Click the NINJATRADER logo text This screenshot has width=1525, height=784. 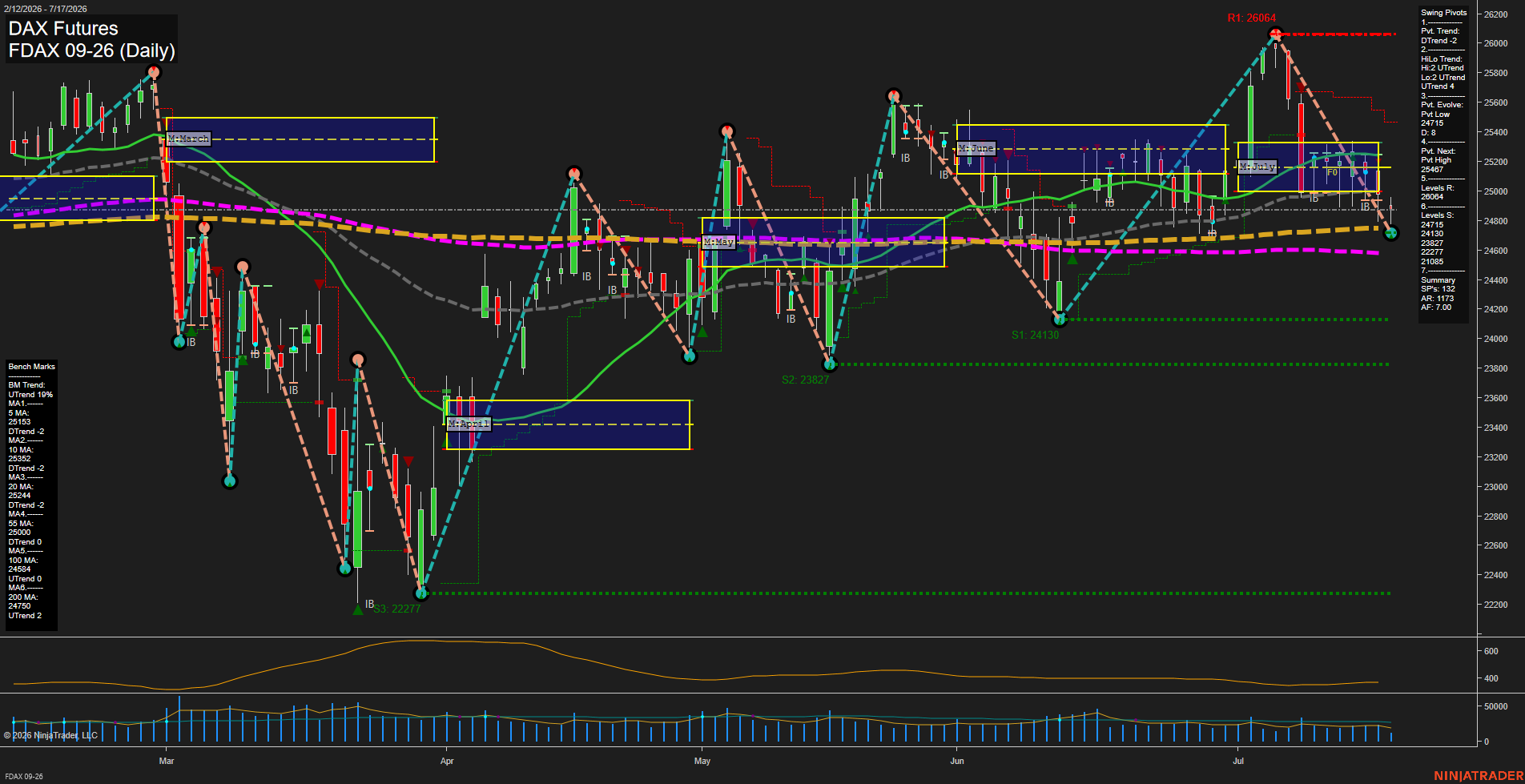tap(1479, 776)
